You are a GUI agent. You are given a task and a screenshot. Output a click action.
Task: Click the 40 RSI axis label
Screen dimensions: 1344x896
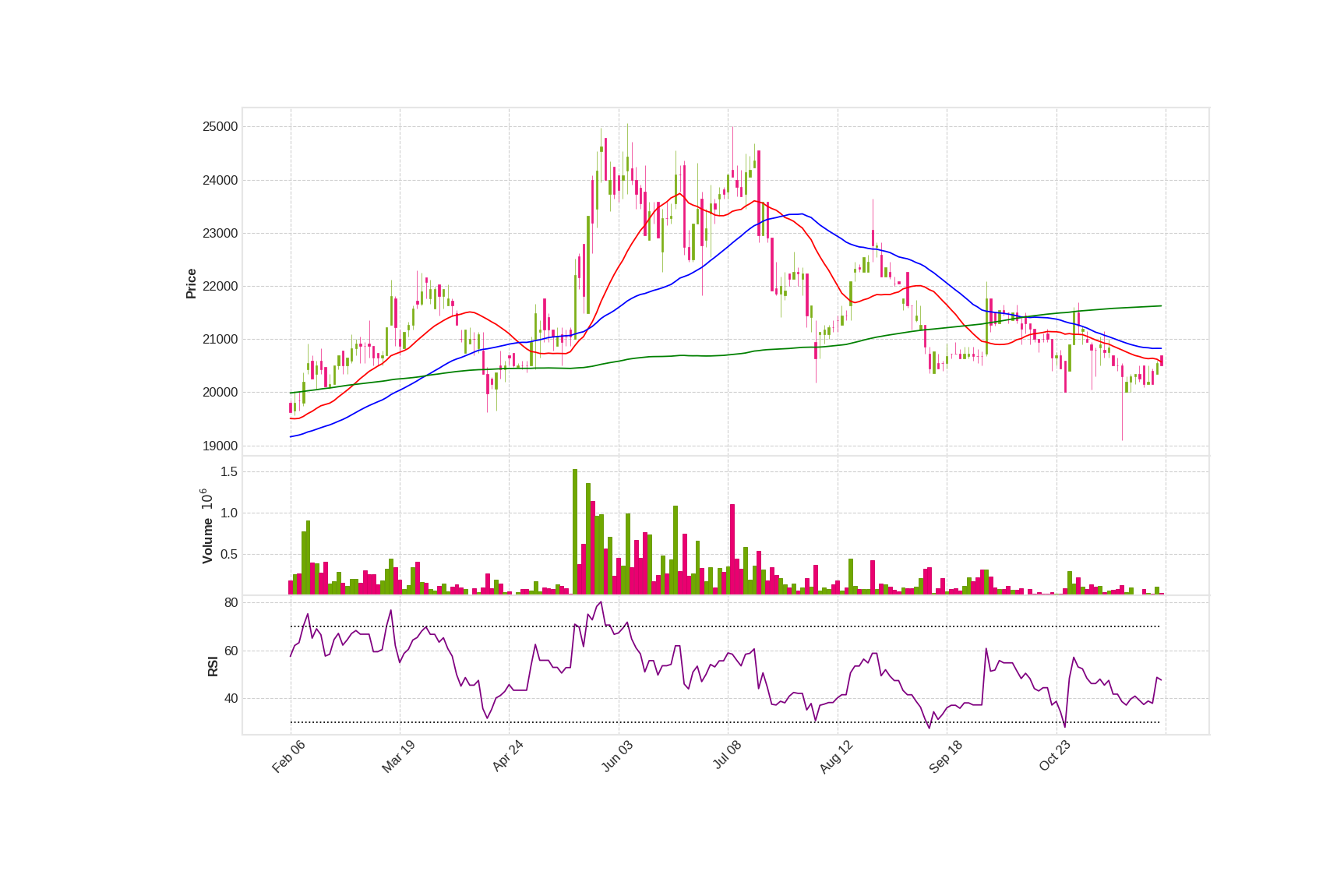(231, 699)
